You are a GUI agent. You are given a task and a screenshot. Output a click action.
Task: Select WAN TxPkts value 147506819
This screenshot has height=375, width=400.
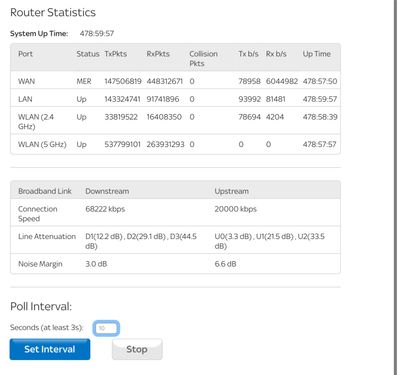(123, 81)
